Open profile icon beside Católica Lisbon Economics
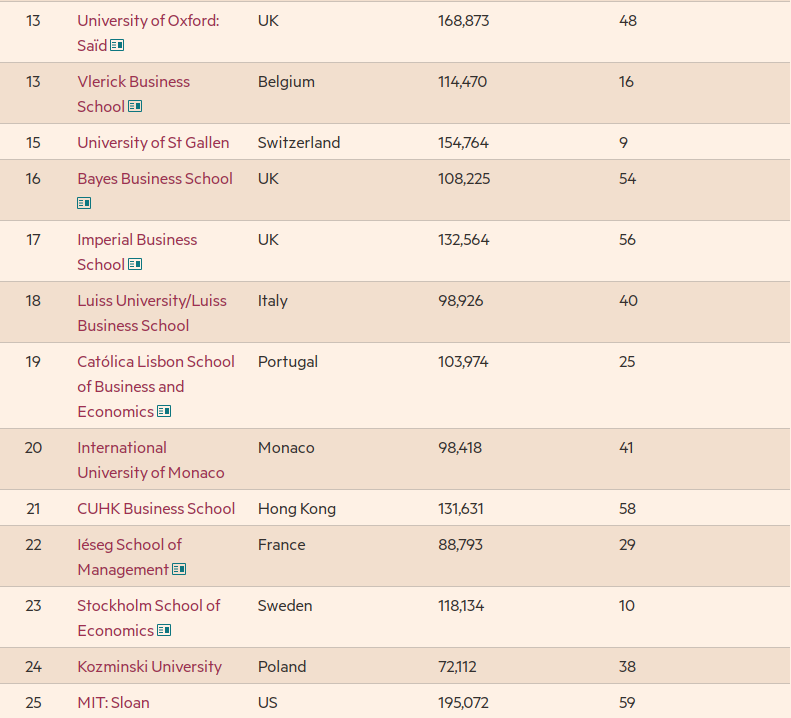This screenshot has width=791, height=718. coord(164,412)
